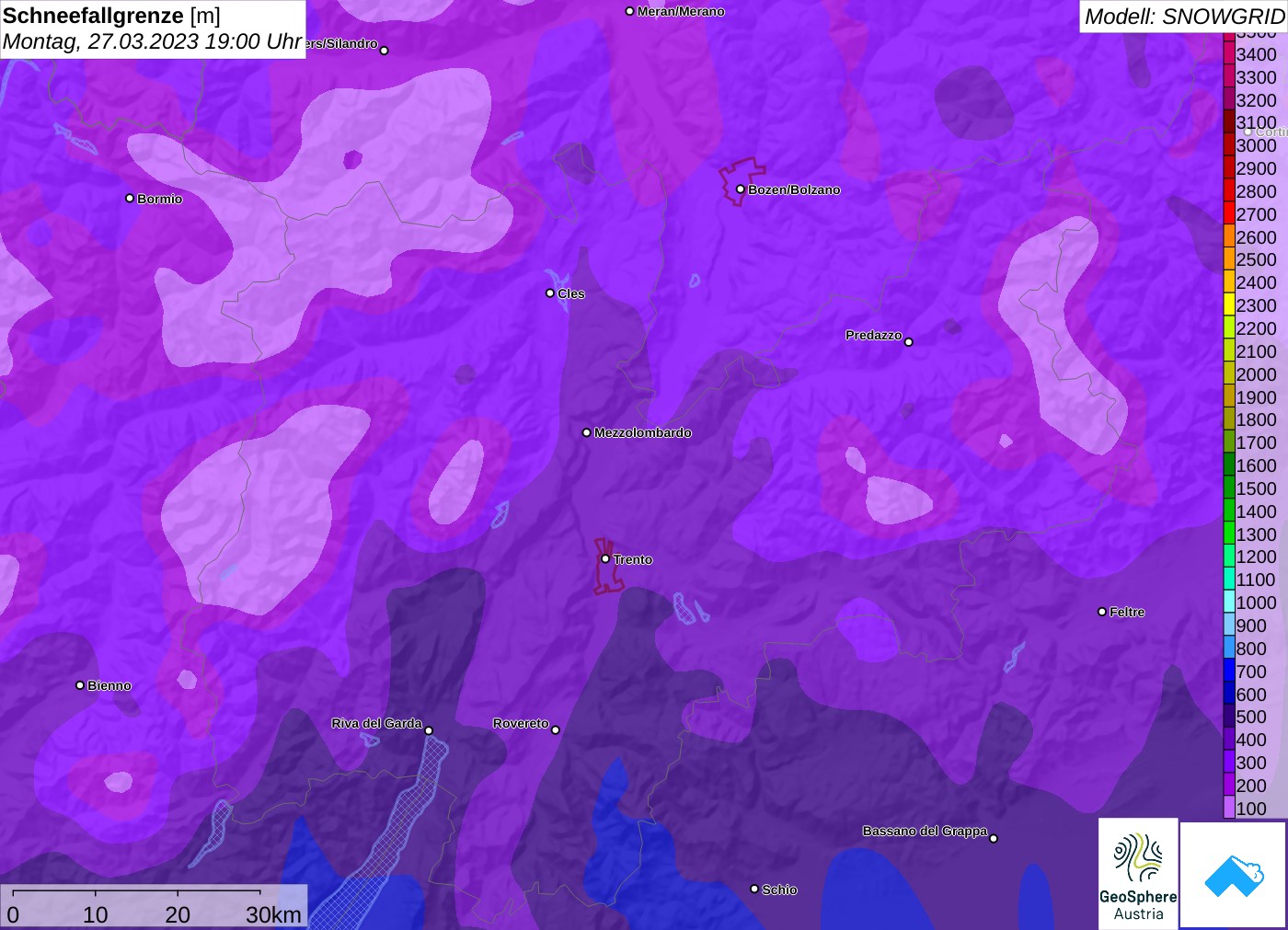The width and height of the screenshot is (1288, 930).
Task: Click the 20 mark on scale bar
Action: [x=178, y=914]
